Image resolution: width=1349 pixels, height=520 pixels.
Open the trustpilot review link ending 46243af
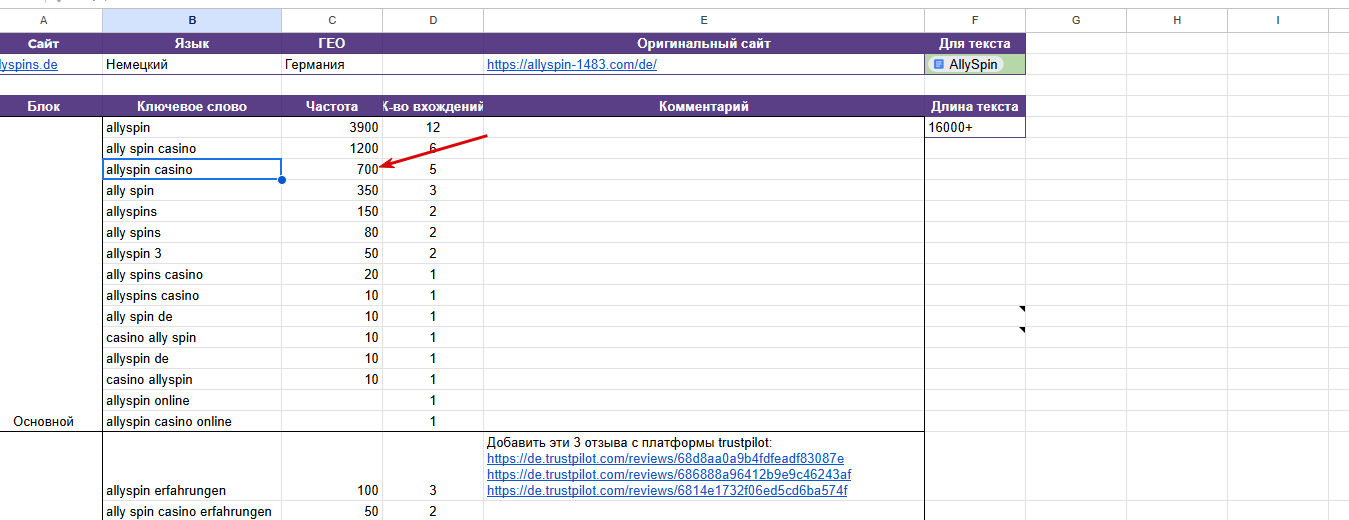(669, 474)
